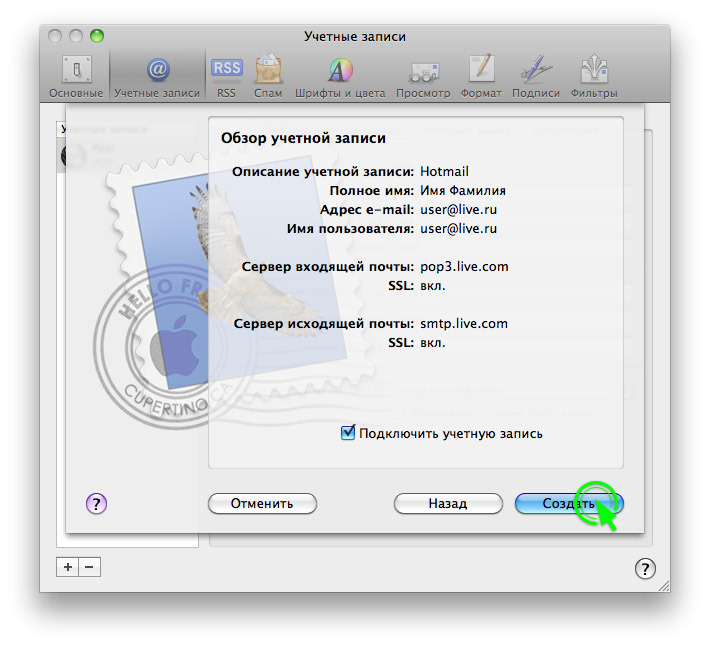Open help with the purple question mark

point(97,504)
